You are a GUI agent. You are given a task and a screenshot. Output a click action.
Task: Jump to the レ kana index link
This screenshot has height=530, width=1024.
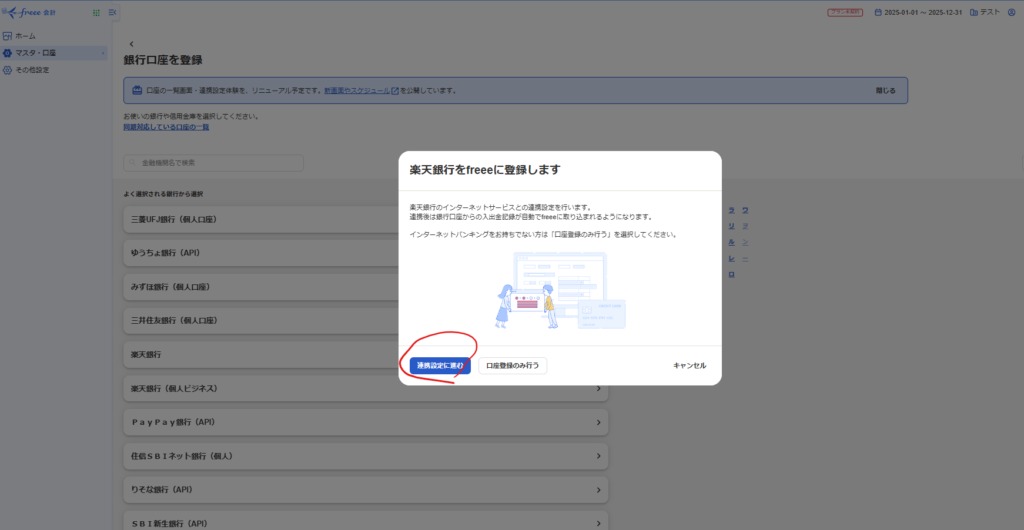[x=731, y=258]
